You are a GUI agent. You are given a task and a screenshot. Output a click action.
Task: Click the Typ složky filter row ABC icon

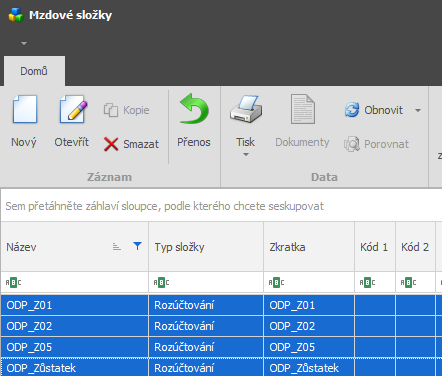click(x=161, y=283)
